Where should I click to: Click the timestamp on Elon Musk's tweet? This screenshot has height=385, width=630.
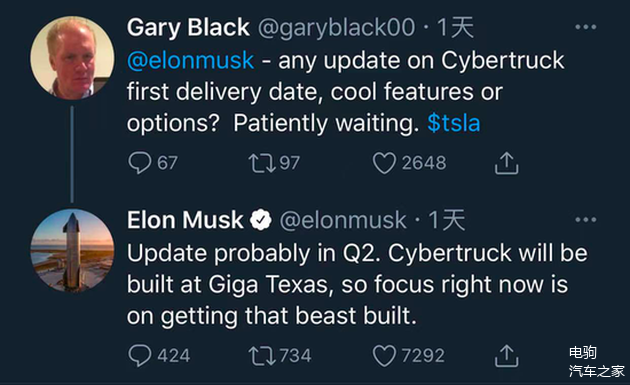(446, 220)
